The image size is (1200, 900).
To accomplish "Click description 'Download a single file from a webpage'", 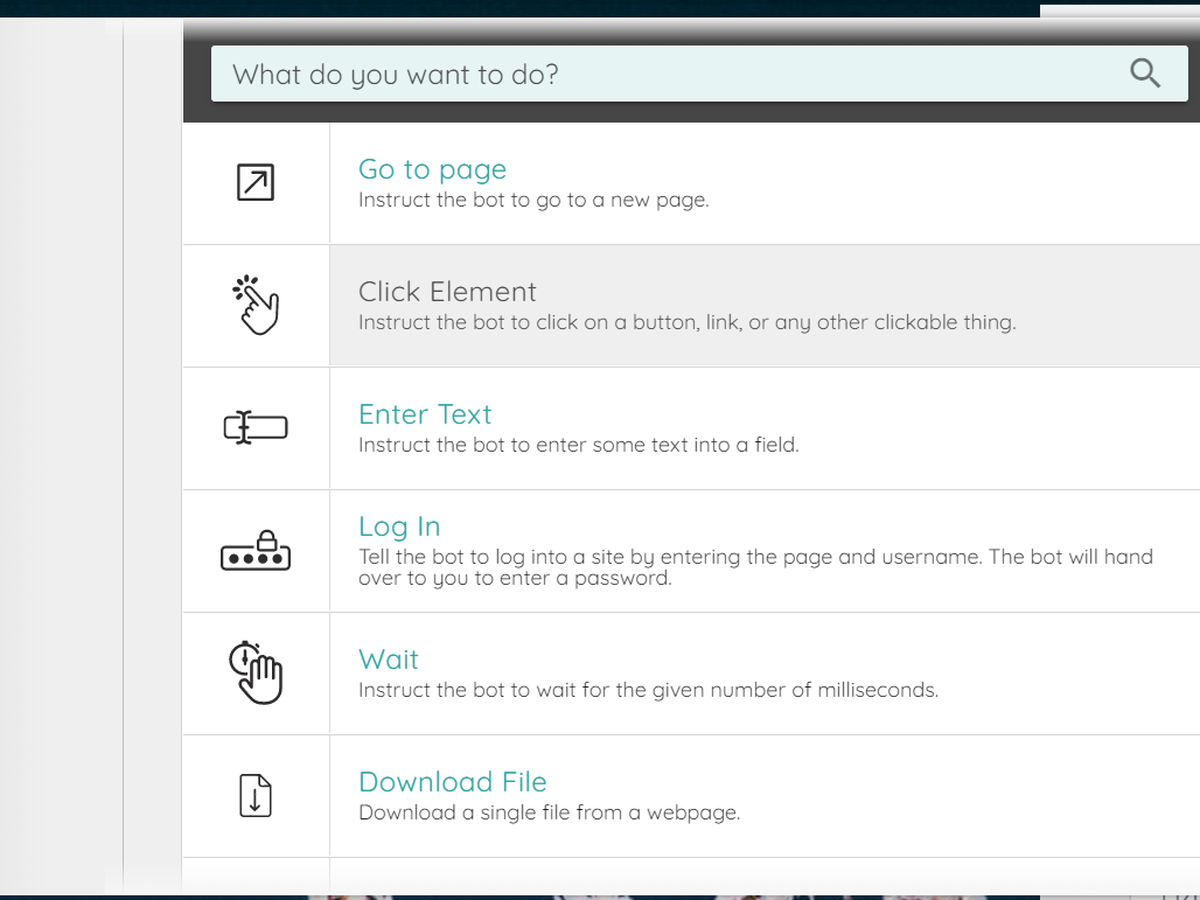I will click(x=549, y=813).
